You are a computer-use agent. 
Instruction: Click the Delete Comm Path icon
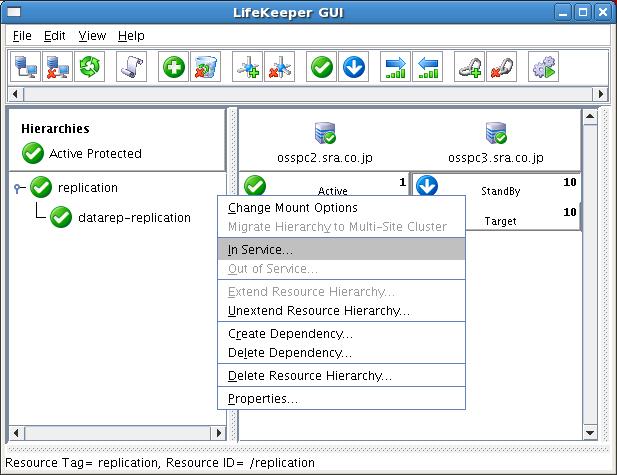279,67
